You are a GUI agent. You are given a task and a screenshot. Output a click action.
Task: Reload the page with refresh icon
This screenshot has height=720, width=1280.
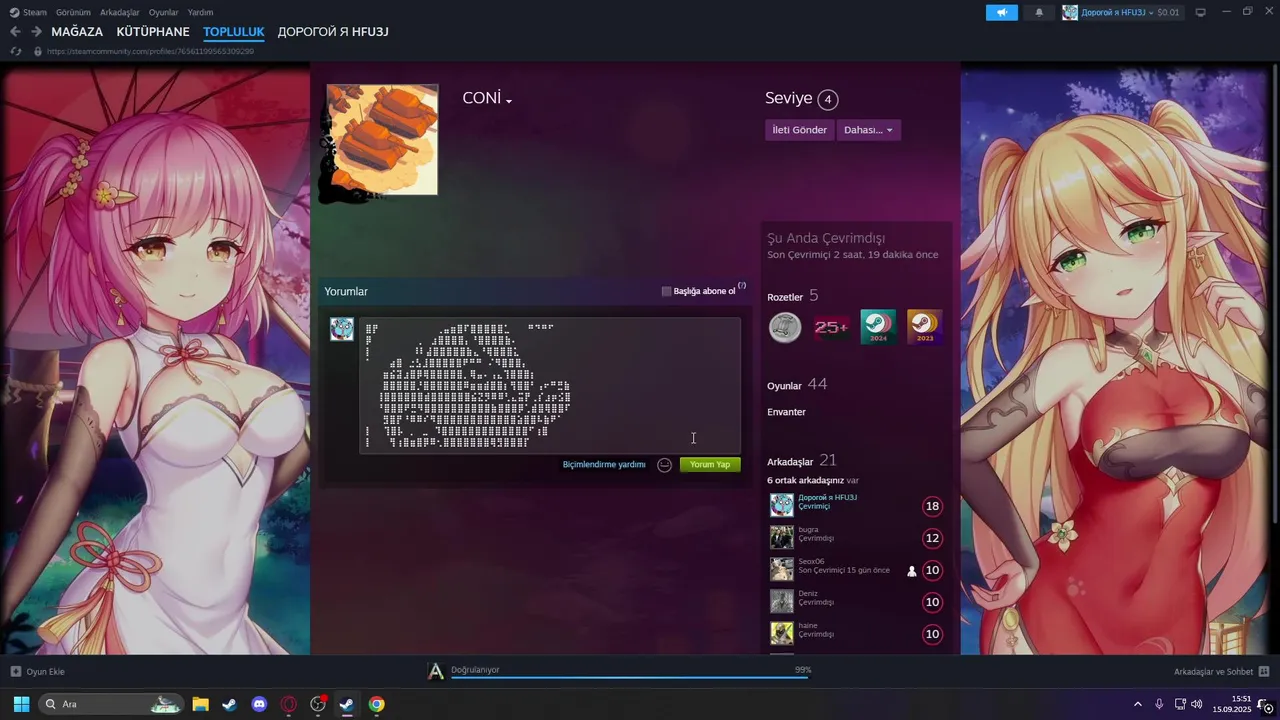15,51
